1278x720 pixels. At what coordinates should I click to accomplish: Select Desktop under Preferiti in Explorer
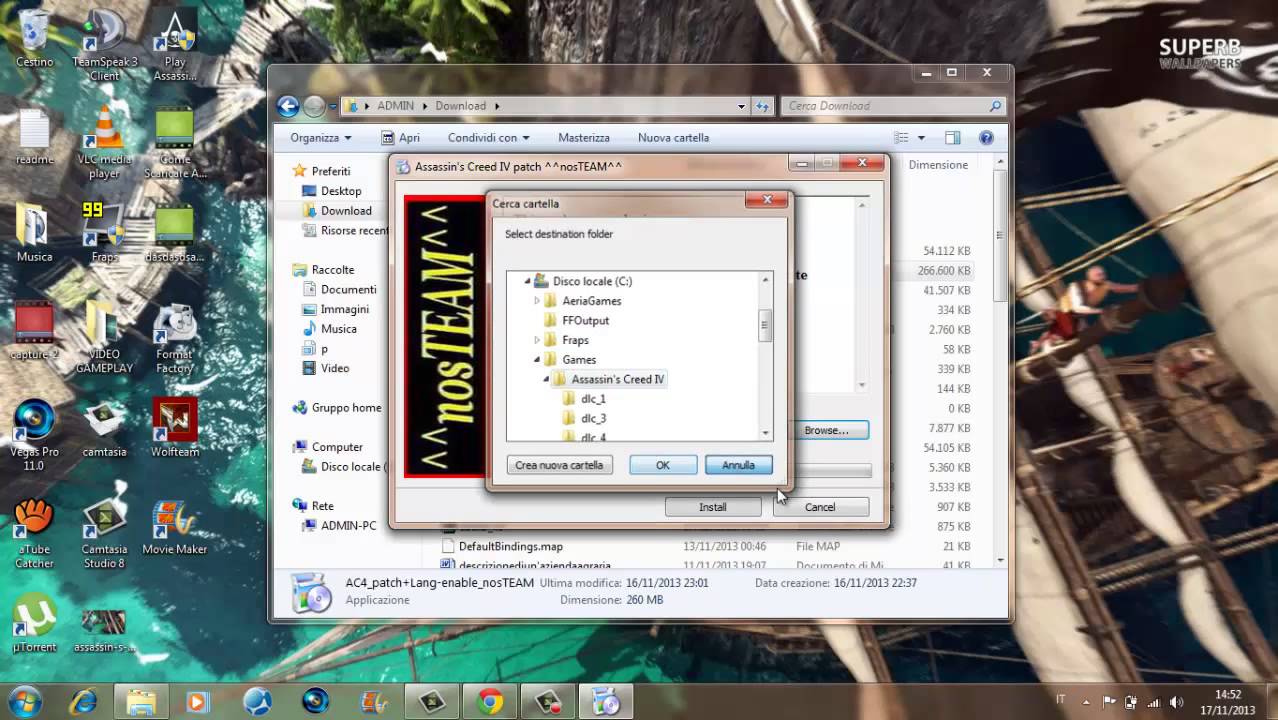click(x=341, y=191)
